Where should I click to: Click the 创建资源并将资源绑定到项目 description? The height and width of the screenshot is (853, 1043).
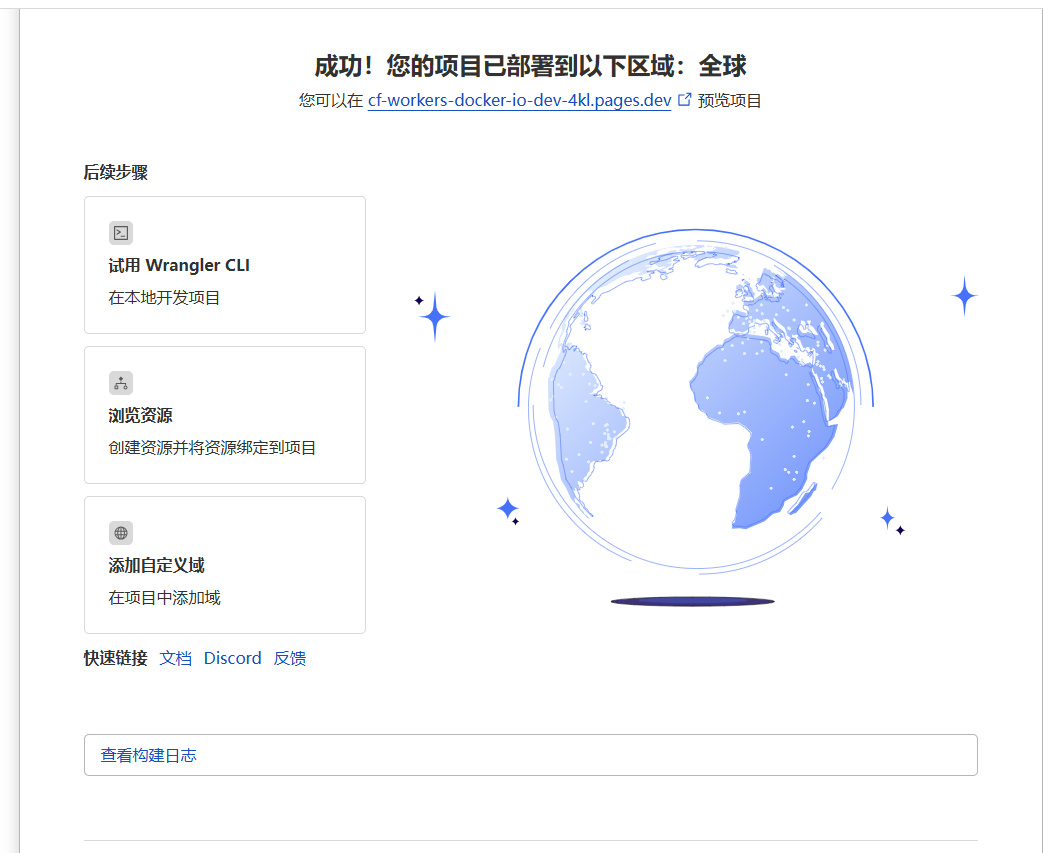coord(212,448)
